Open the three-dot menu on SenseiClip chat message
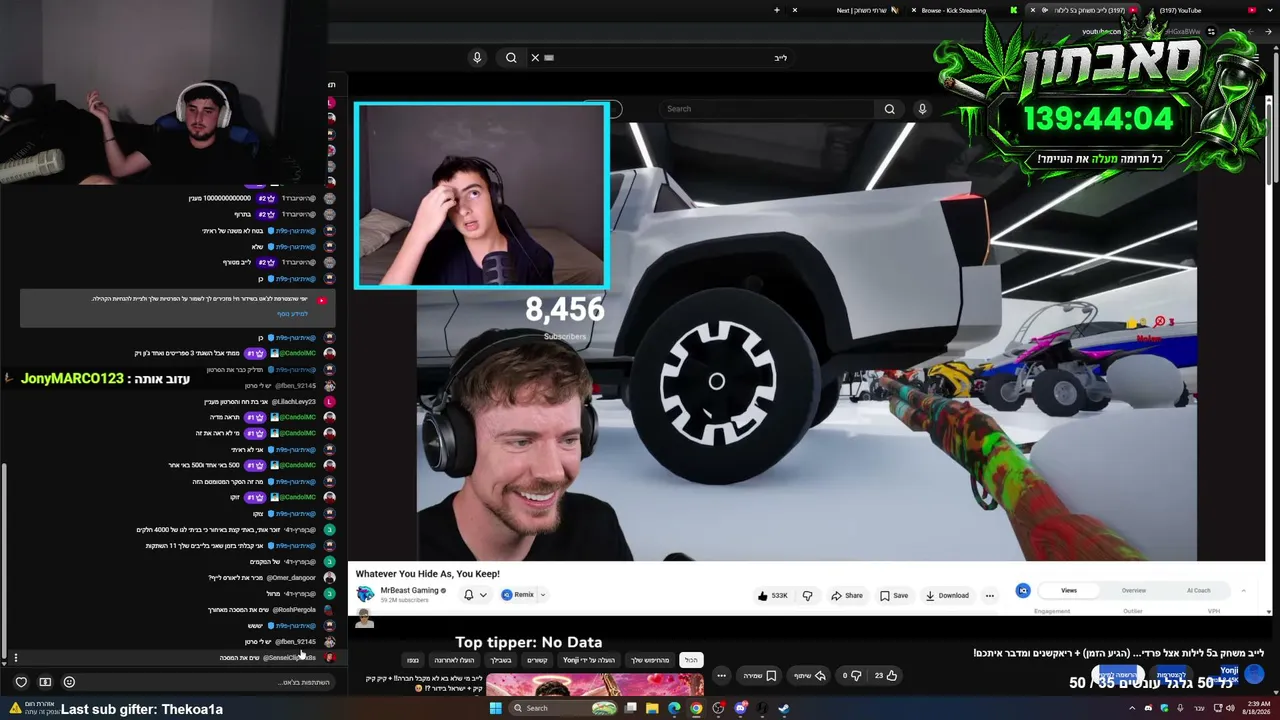This screenshot has width=1280, height=720. (x=15, y=658)
